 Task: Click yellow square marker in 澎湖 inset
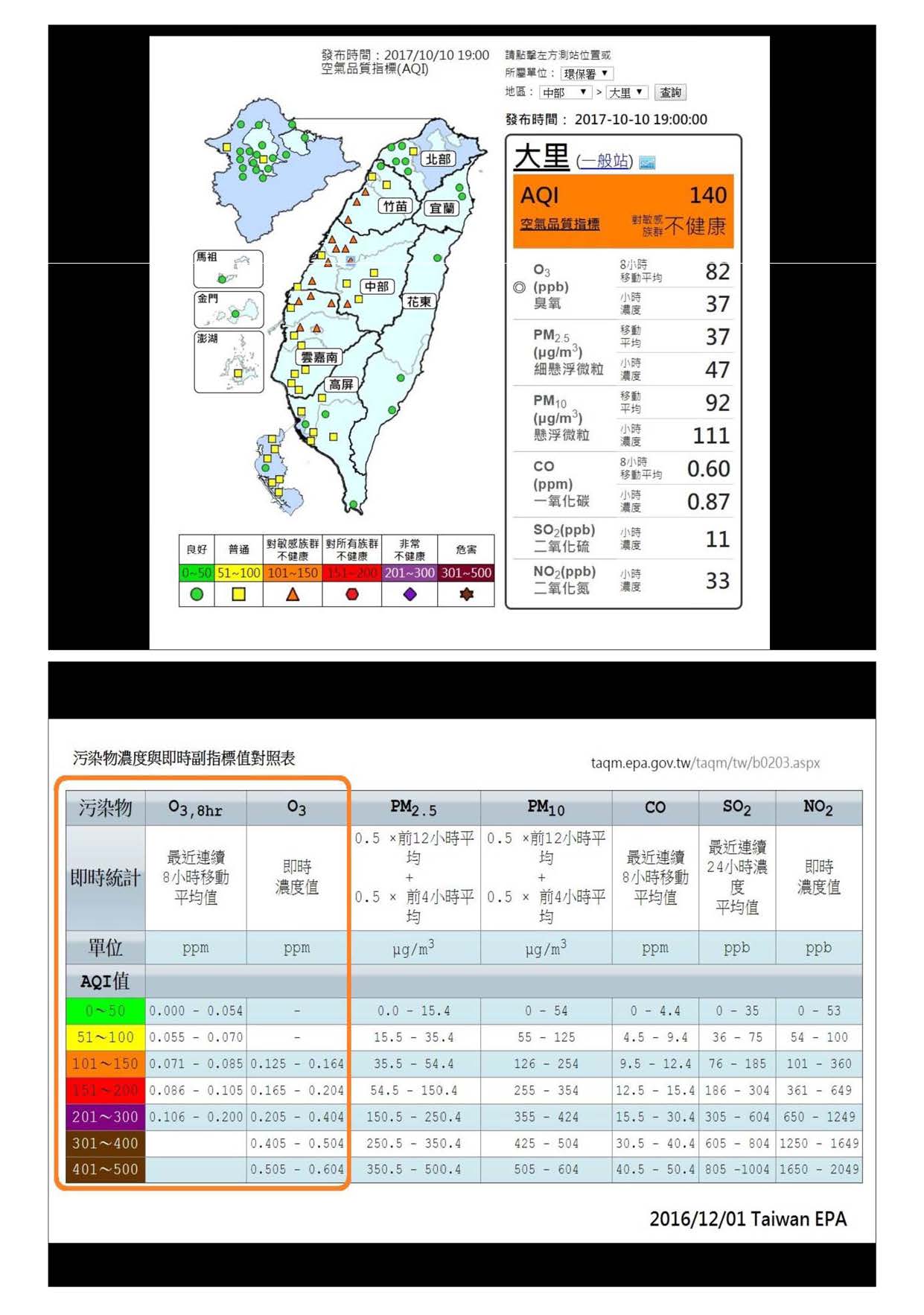pos(238,373)
